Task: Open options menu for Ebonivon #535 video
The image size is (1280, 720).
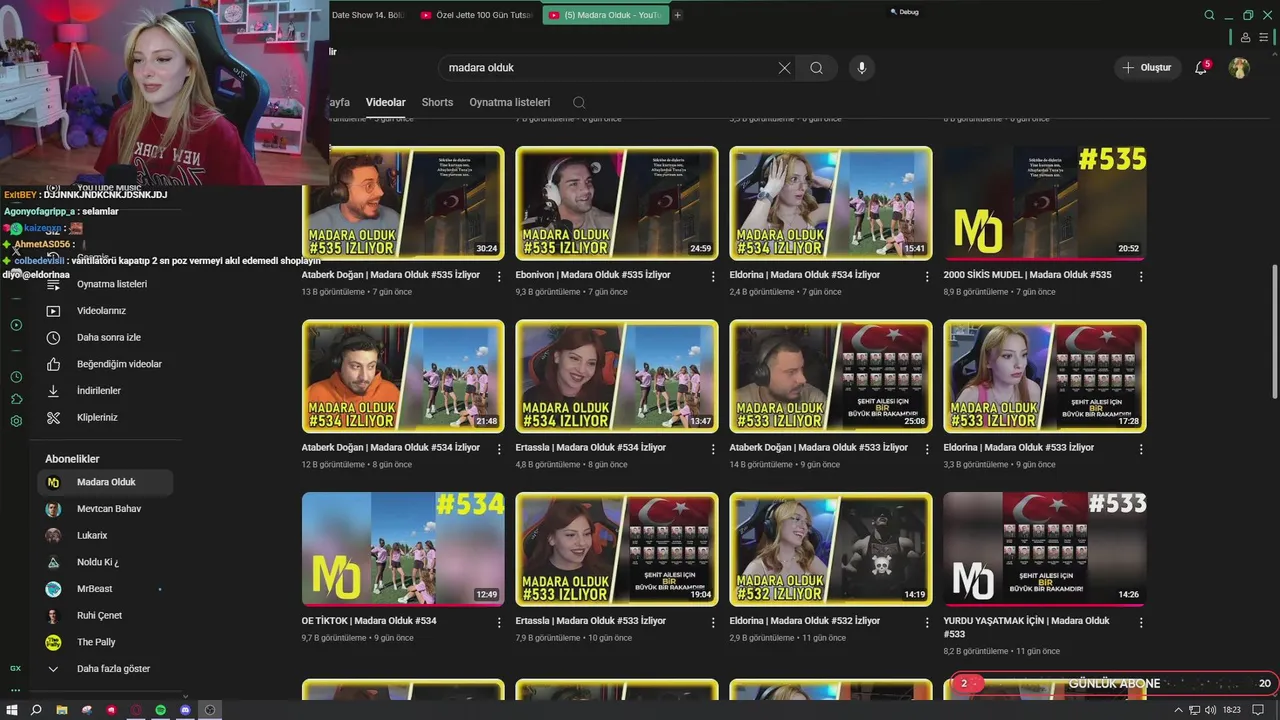Action: coord(713,277)
